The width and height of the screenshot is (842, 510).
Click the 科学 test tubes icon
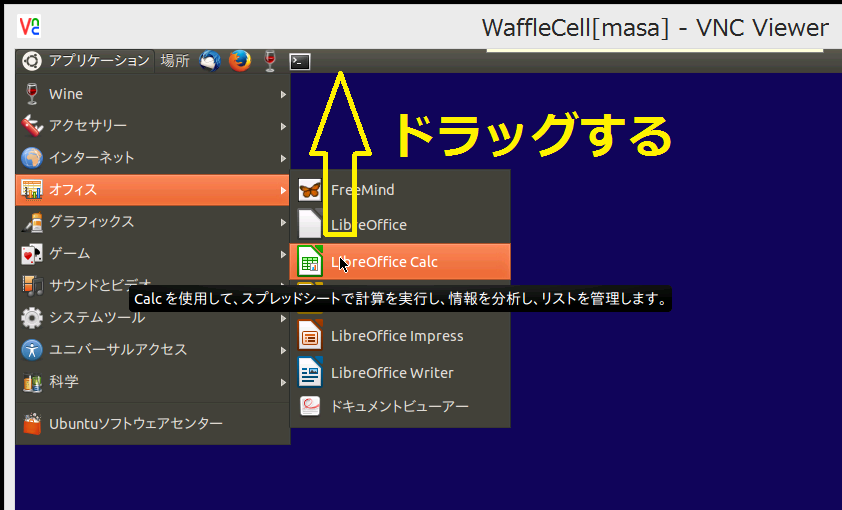(x=32, y=382)
